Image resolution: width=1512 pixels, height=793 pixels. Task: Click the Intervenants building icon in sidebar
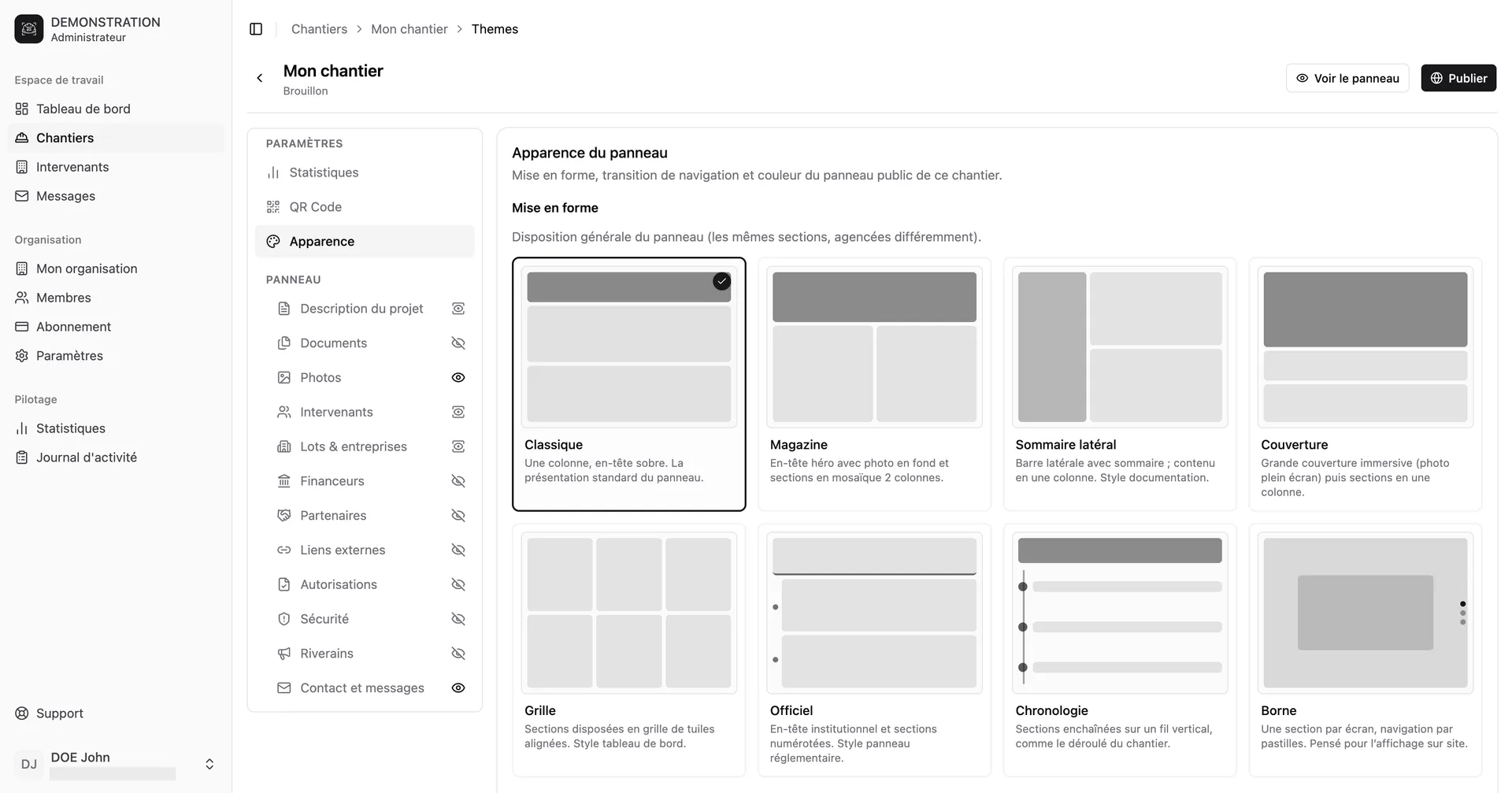click(22, 167)
